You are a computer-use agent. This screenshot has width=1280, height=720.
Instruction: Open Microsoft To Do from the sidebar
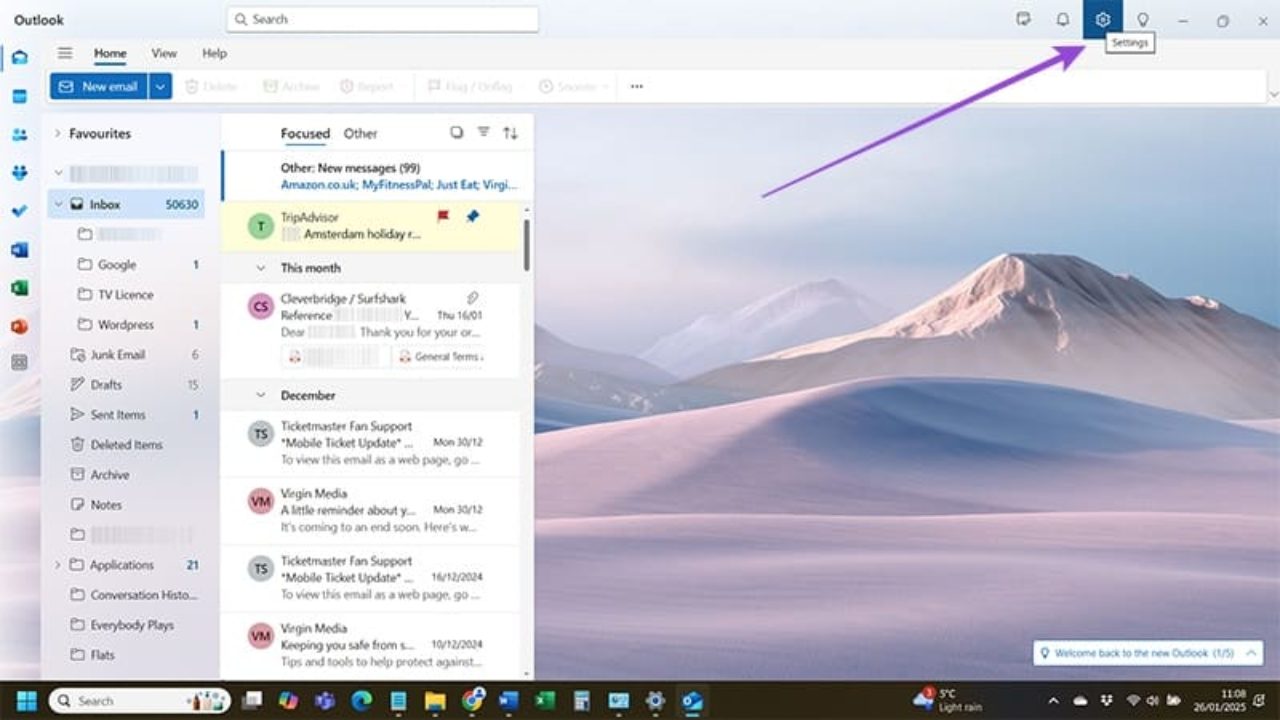click(19, 210)
